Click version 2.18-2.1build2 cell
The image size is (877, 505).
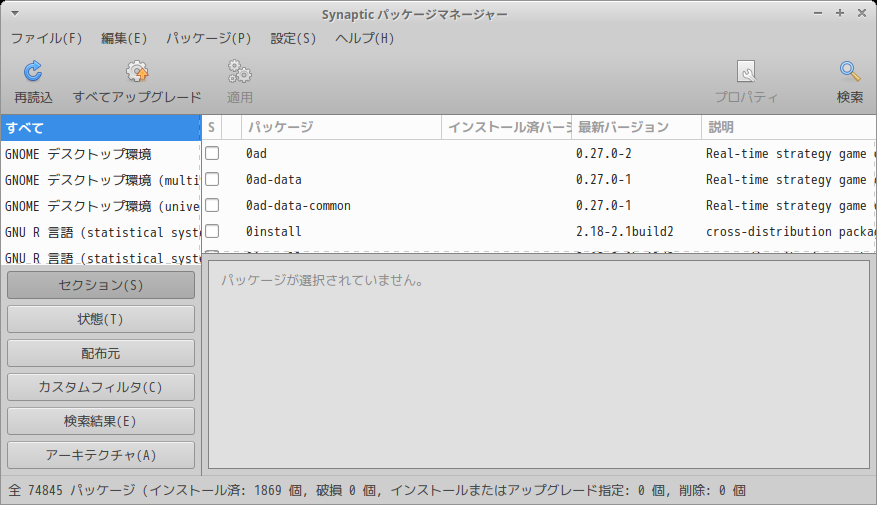pyautogui.click(x=625, y=231)
